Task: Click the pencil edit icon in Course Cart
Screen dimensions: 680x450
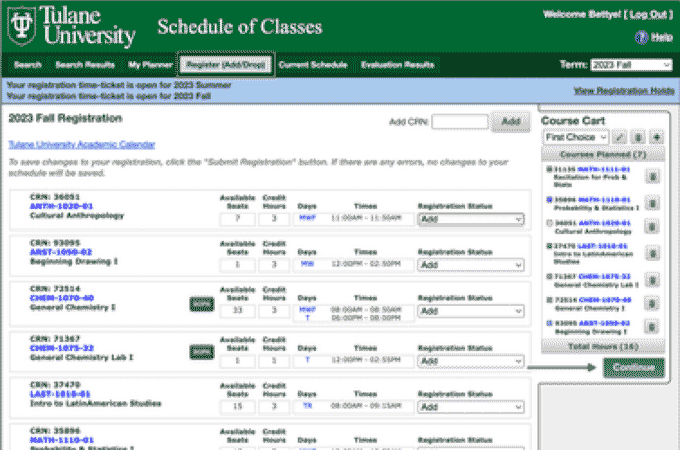Action: pos(620,137)
